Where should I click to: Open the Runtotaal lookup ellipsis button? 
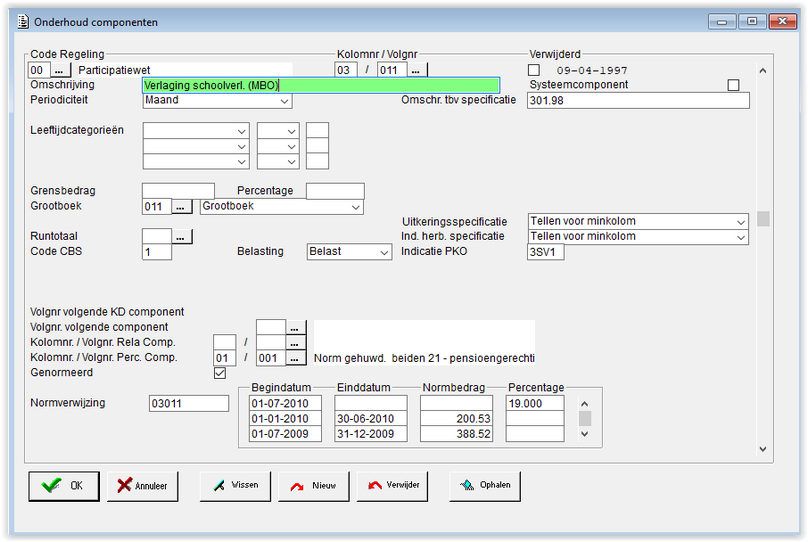[181, 237]
